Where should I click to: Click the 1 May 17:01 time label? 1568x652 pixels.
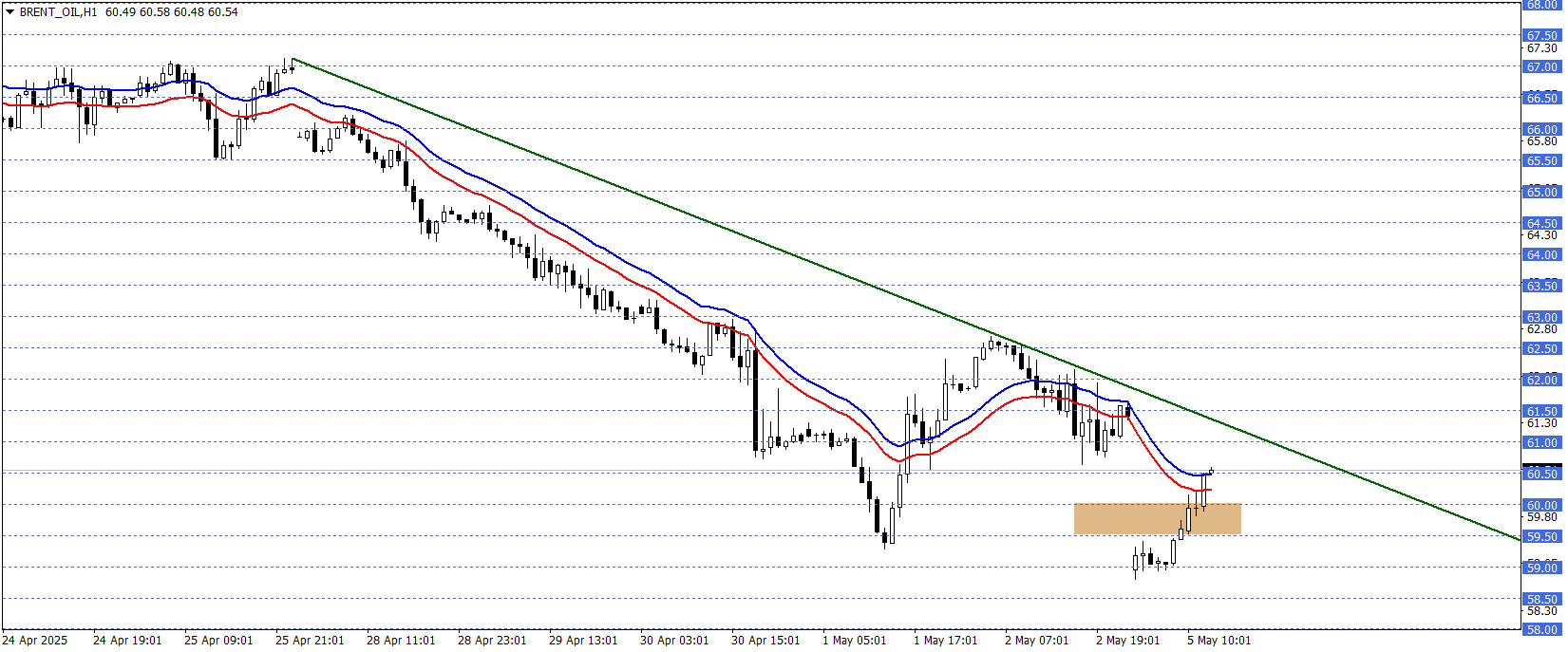[x=946, y=641]
